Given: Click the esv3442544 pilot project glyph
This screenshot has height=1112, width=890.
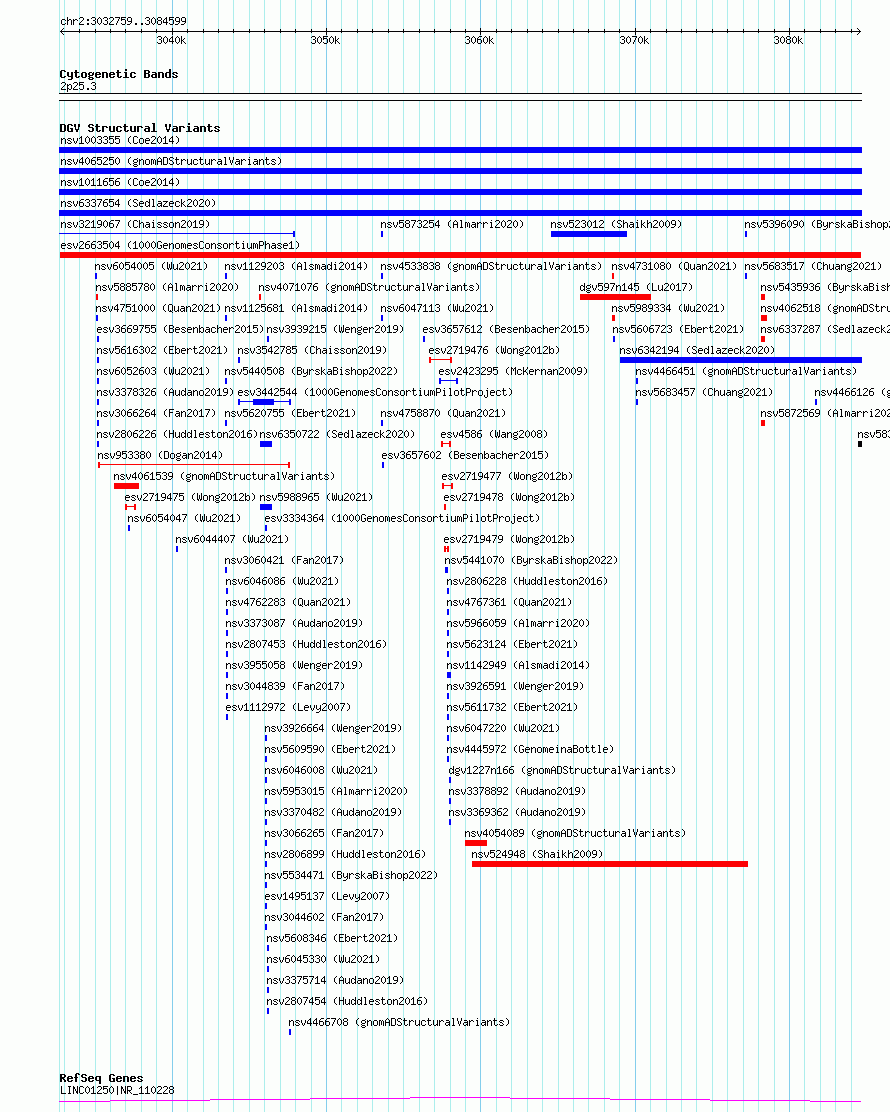Looking at the screenshot, I should 265,402.
